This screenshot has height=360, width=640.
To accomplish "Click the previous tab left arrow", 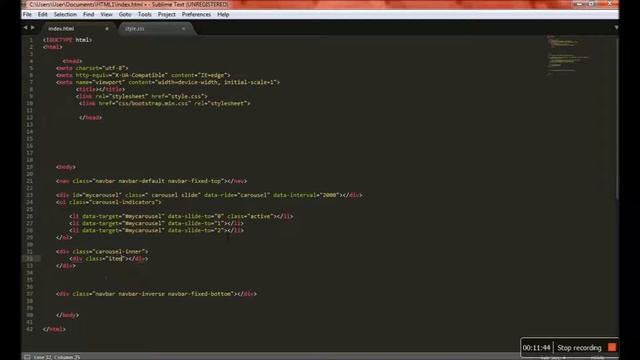I will 25,28.
